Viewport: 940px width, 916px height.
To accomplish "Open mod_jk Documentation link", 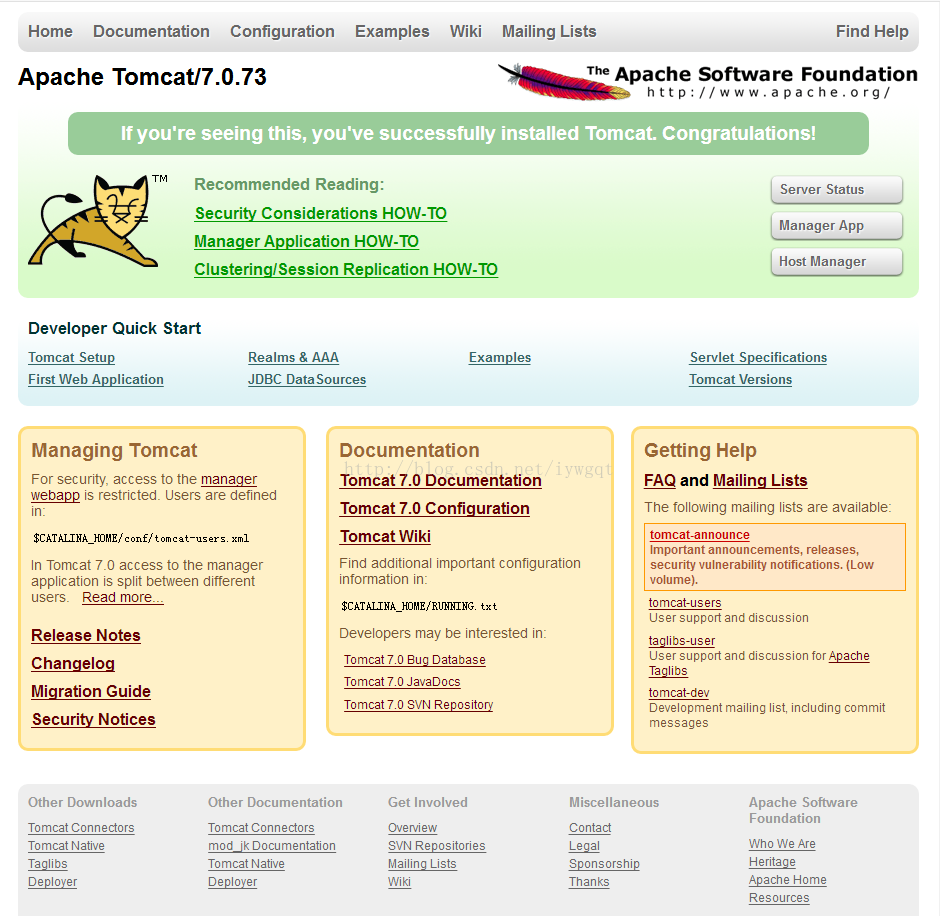I will tap(272, 846).
